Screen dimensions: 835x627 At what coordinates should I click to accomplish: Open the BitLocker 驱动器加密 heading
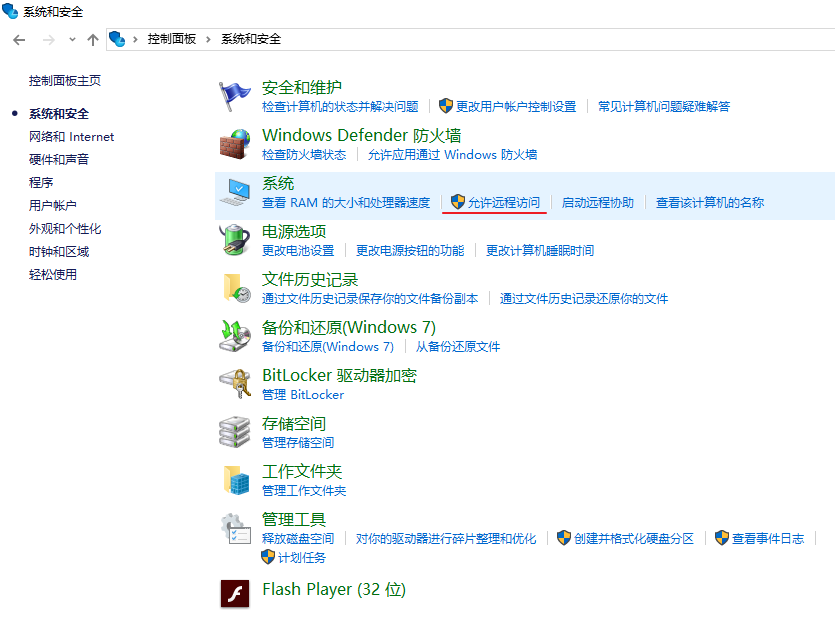(339, 376)
